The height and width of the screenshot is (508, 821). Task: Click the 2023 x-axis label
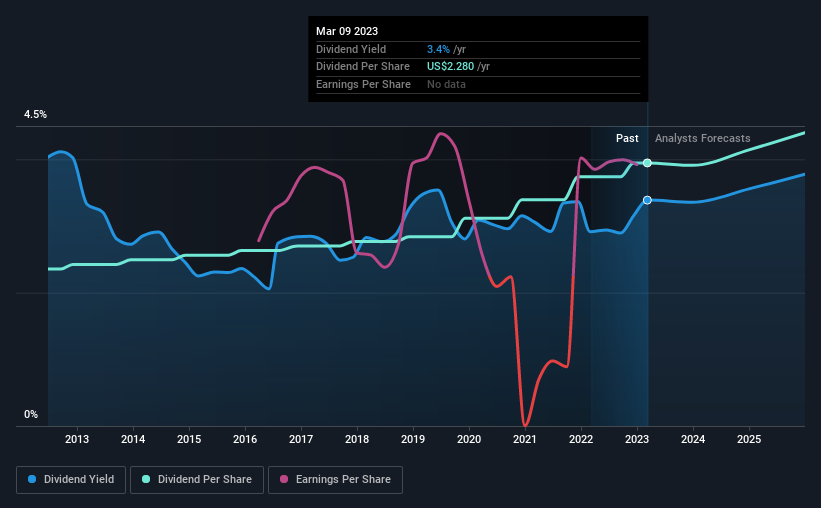tap(637, 439)
